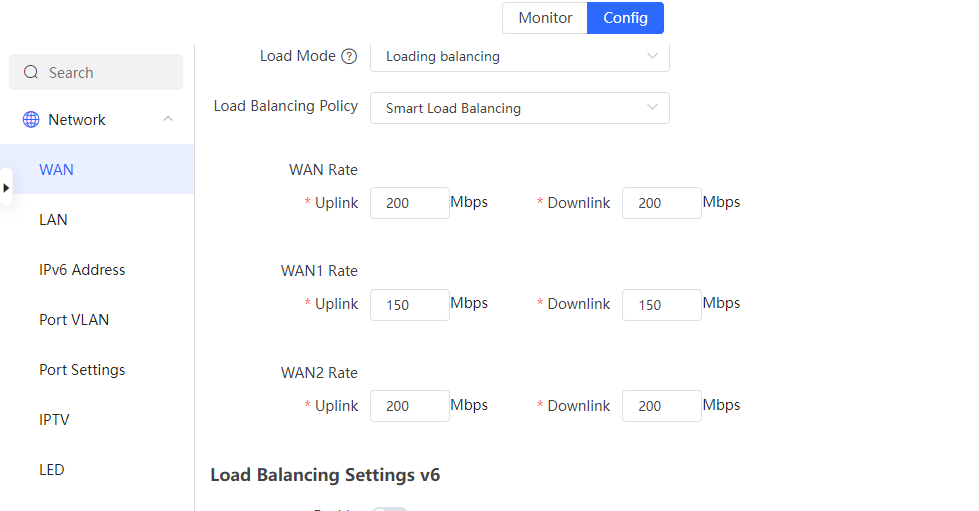979x511 pixels.
Task: Open the LED settings page
Action: point(52,470)
